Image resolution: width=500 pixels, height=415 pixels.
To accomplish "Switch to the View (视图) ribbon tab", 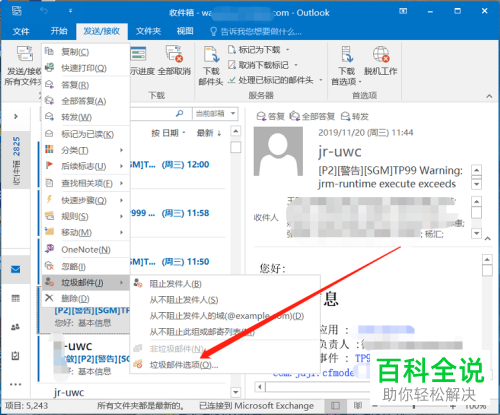I will [x=185, y=31].
